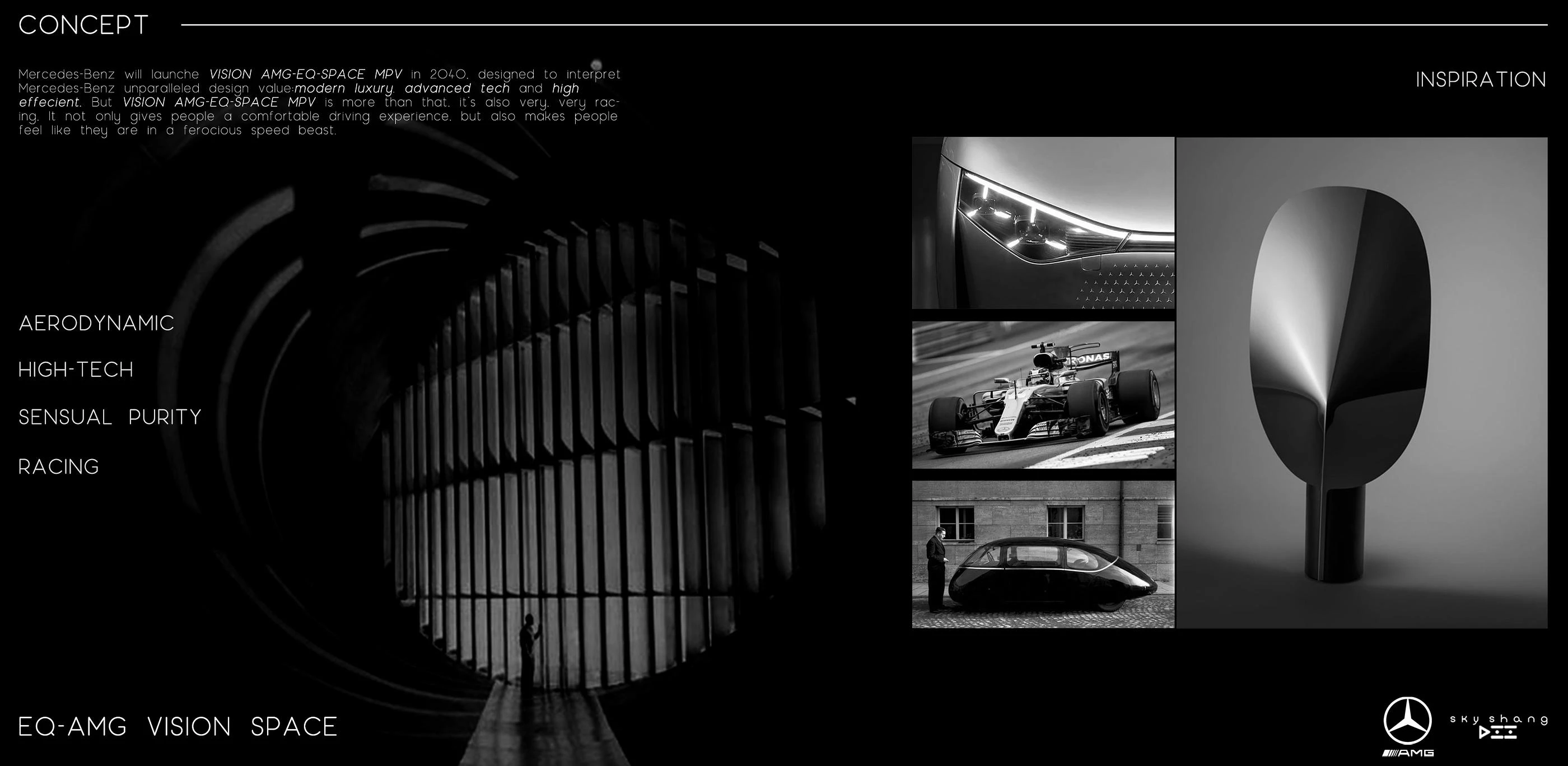The height and width of the screenshot is (766, 1568).
Task: Open the sculptural table lamp image
Action: (x=1362, y=382)
